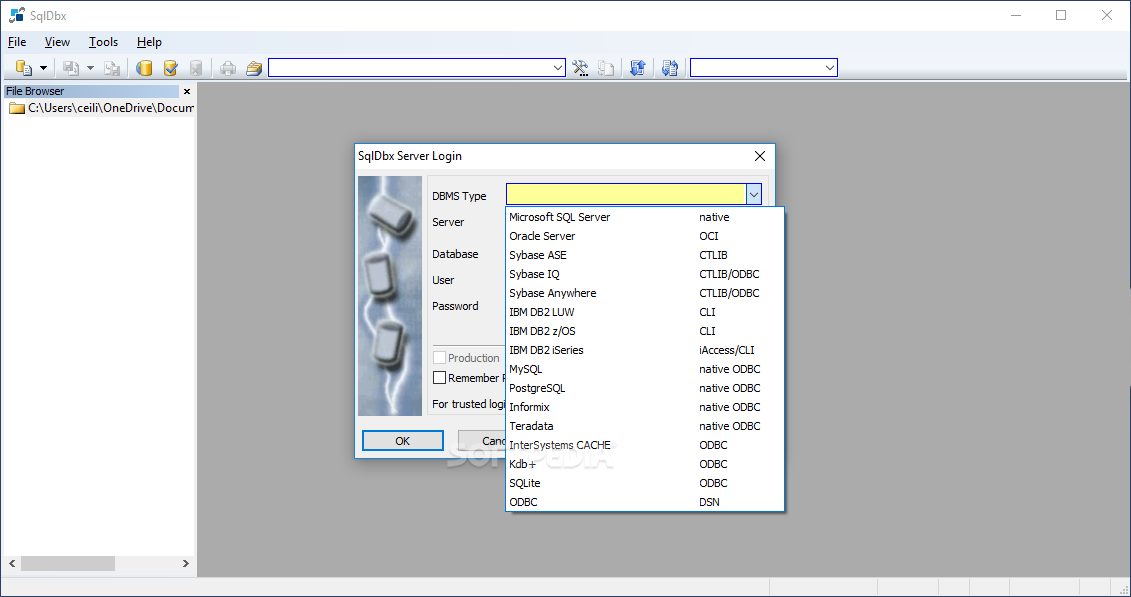This screenshot has width=1131, height=597.
Task: Choose Oracle Server from the list
Action: (645, 236)
